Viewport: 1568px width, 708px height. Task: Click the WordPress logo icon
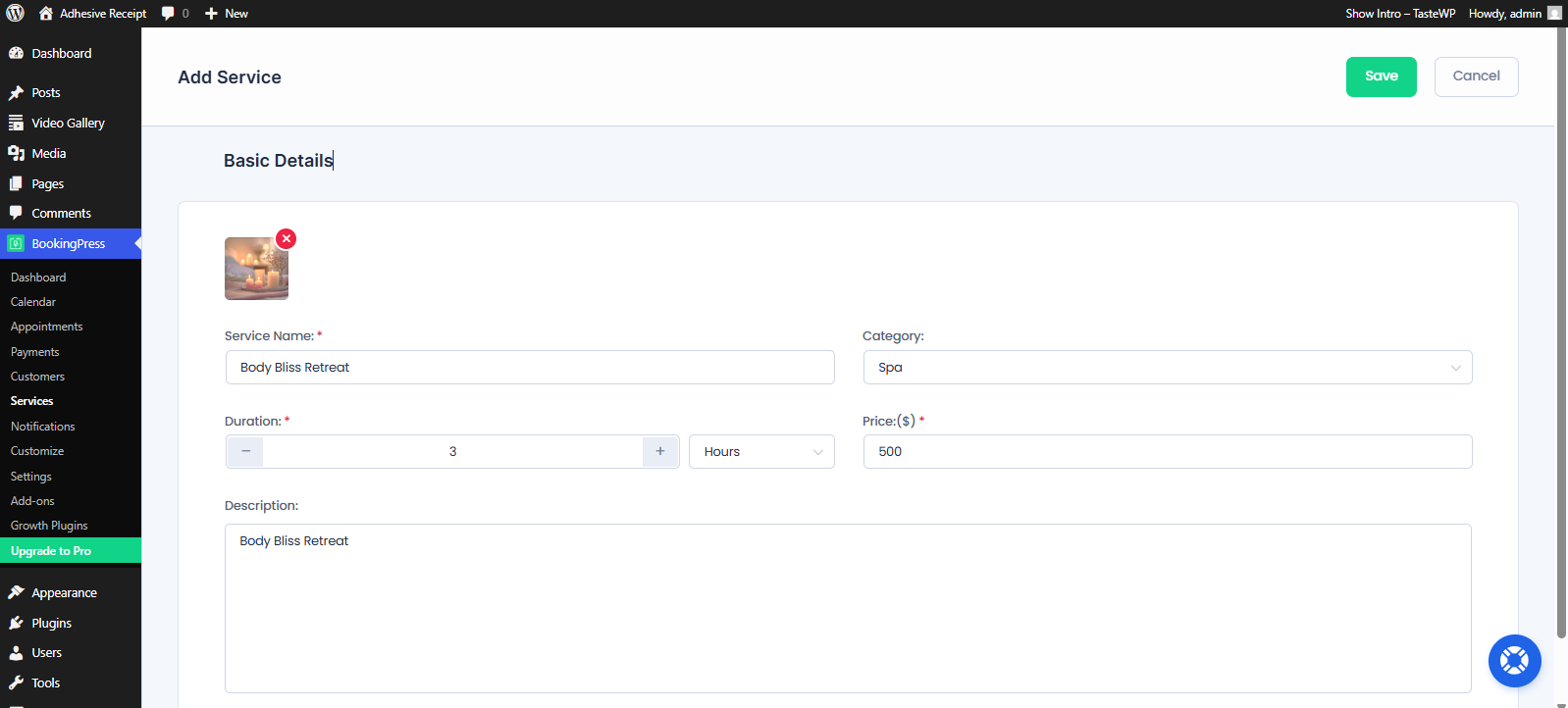15,14
